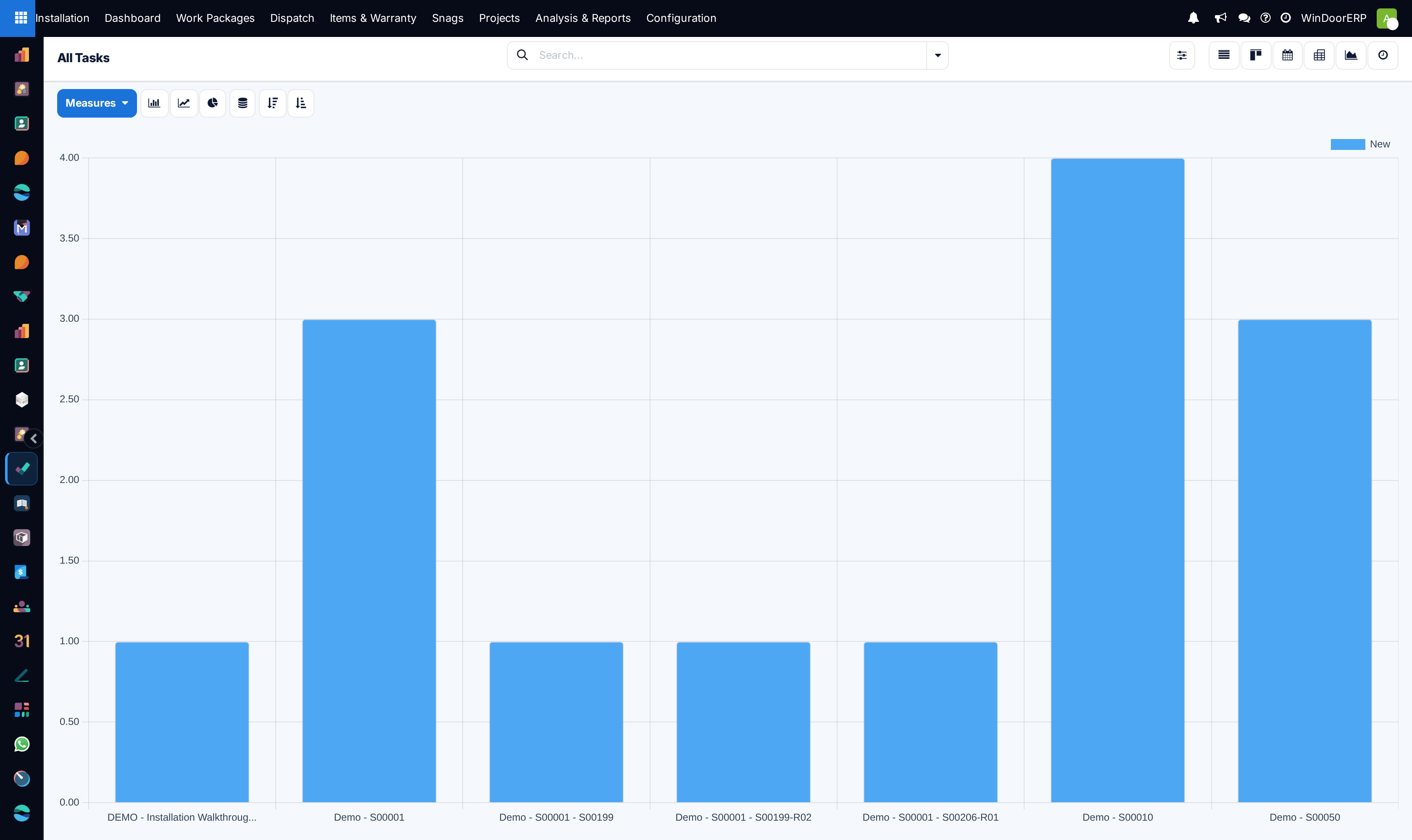
Task: Click the Demo - S00010 bar
Action: (x=1117, y=480)
